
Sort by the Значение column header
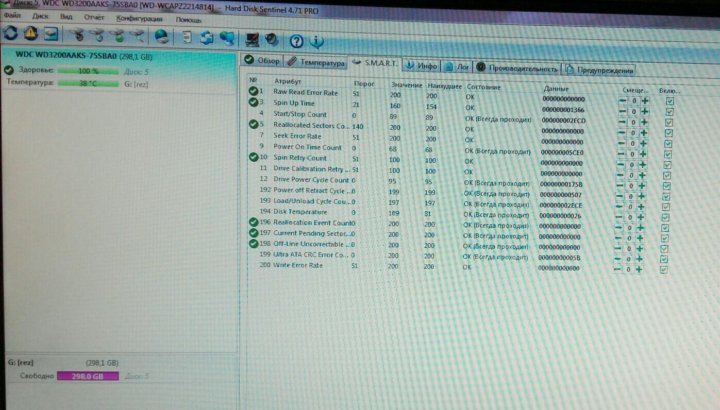pos(407,85)
